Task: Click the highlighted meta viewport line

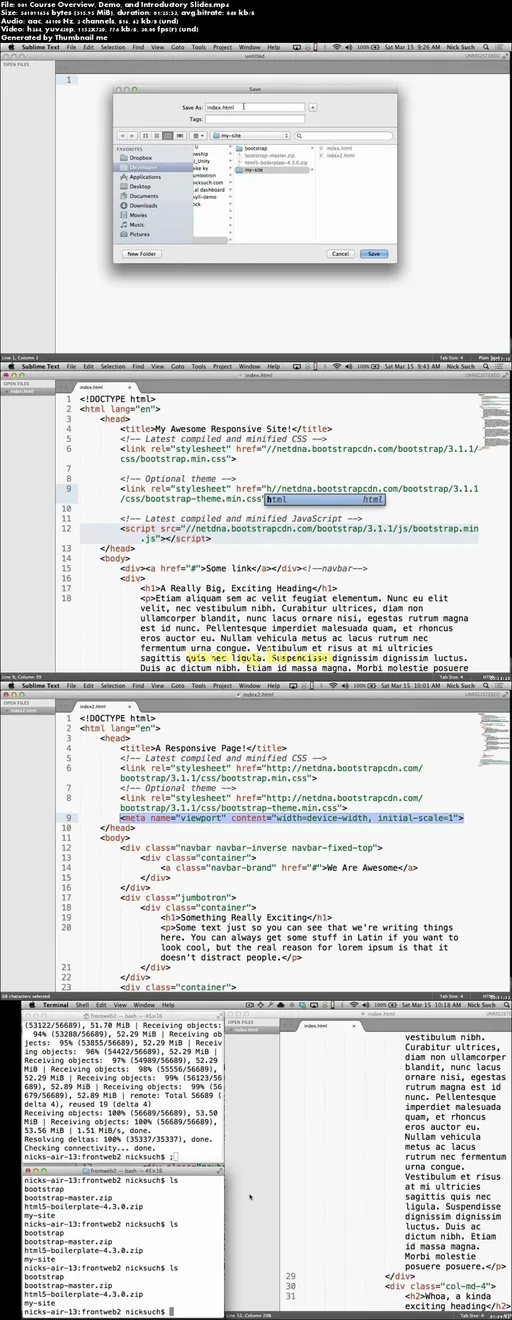Action: coord(292,817)
